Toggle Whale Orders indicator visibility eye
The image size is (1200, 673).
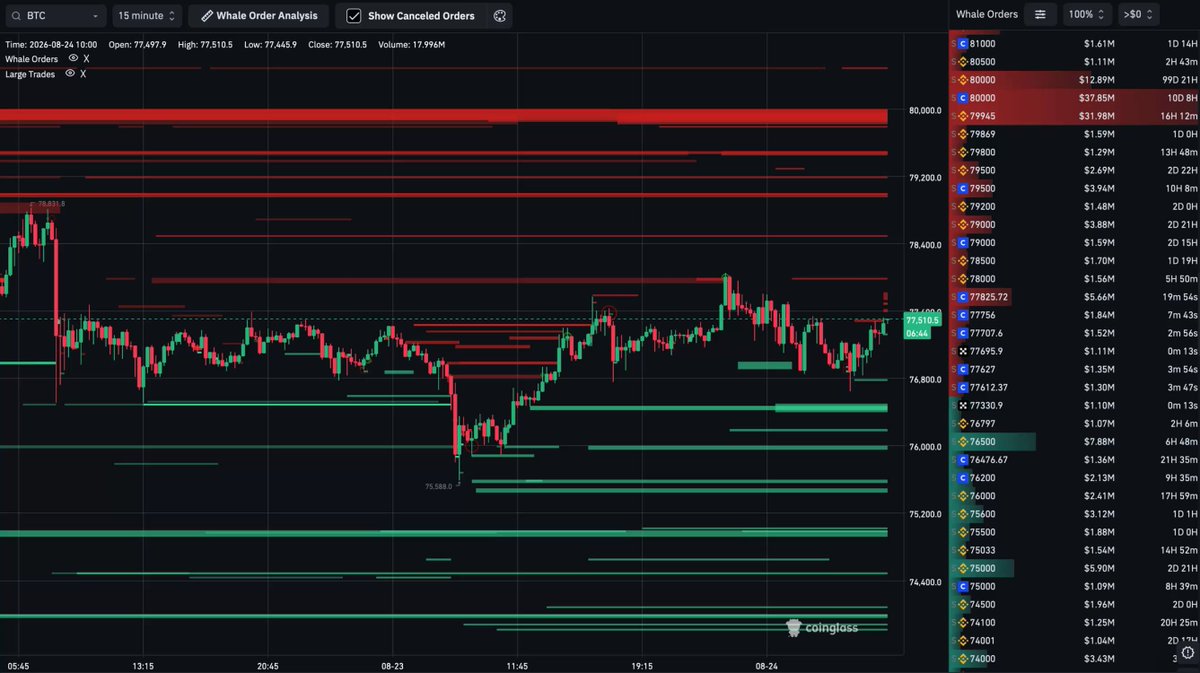tap(72, 59)
